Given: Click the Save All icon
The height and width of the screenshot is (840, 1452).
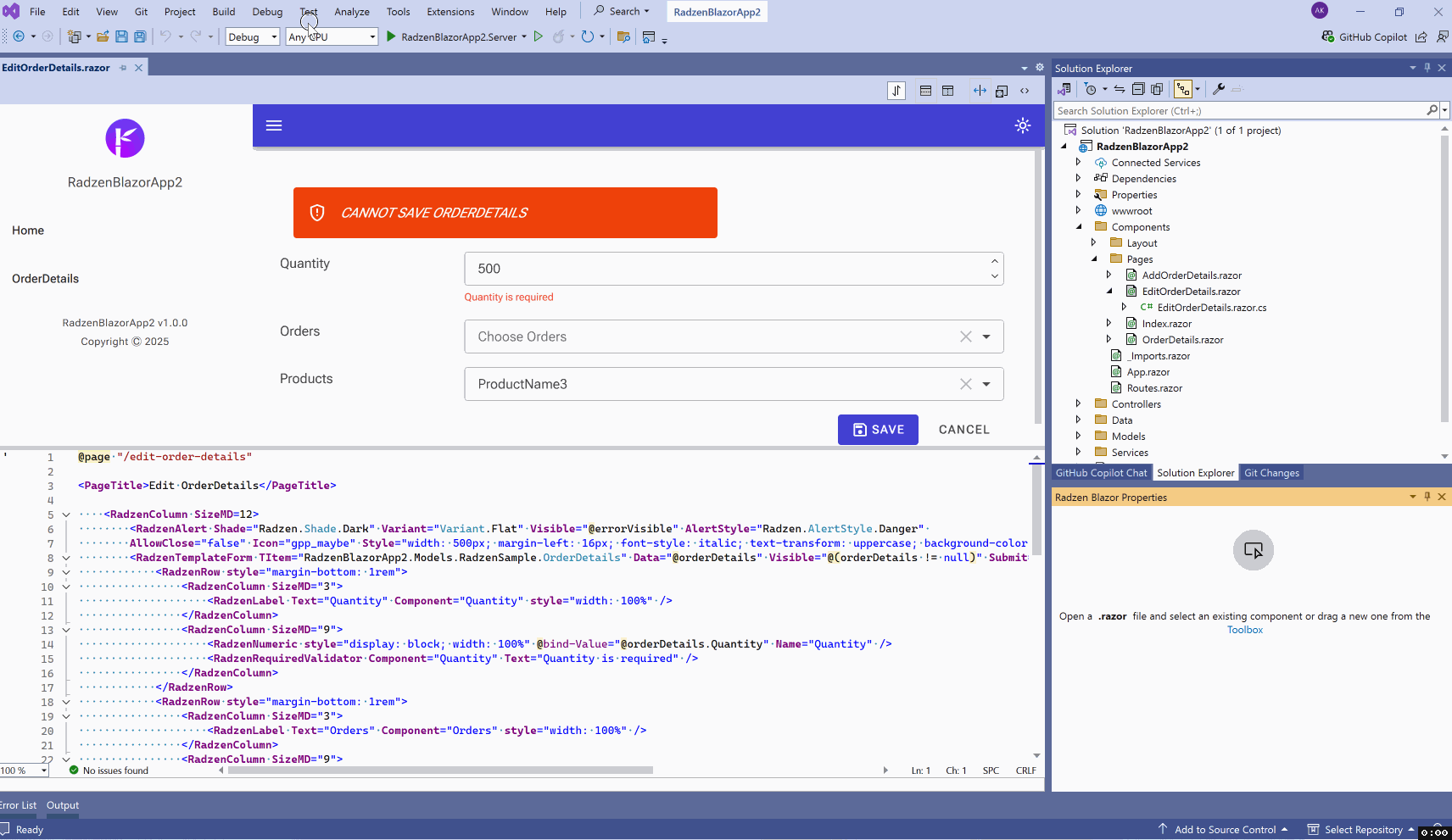Looking at the screenshot, I should click(140, 36).
